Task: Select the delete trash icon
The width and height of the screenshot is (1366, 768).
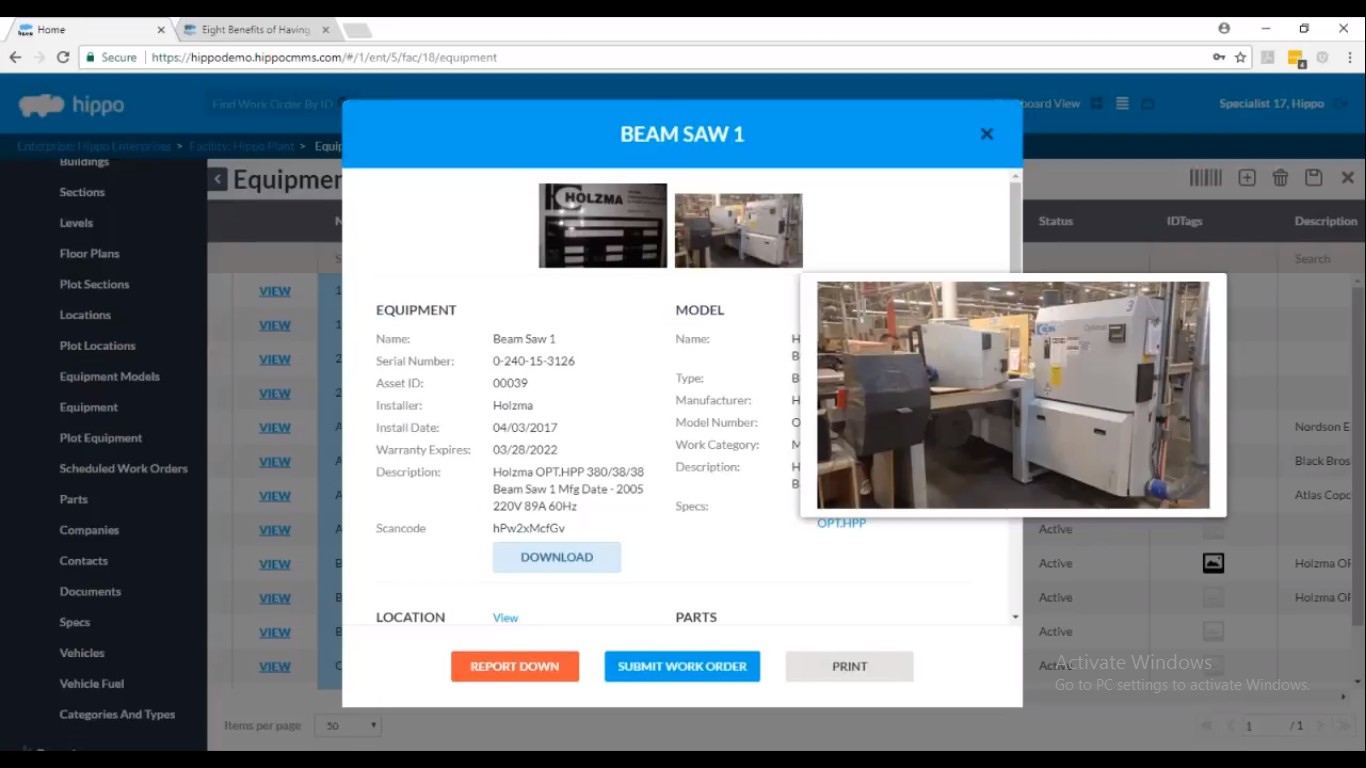Action: click(x=1281, y=177)
